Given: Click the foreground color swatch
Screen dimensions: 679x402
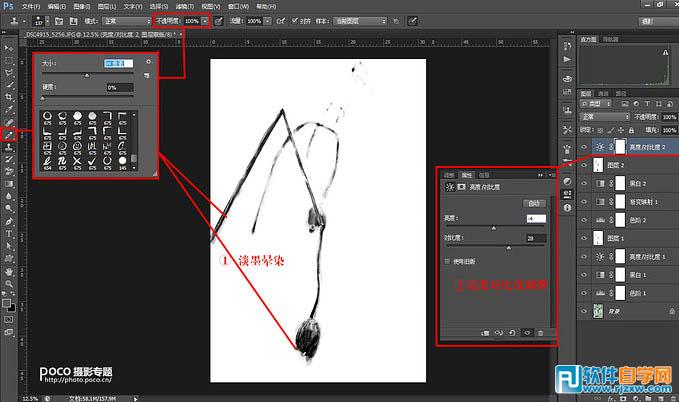Looking at the screenshot, I should coord(6,304).
